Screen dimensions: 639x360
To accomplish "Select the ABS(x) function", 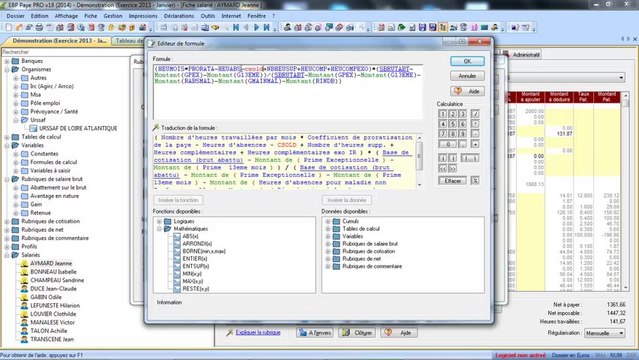I will (x=190, y=236).
